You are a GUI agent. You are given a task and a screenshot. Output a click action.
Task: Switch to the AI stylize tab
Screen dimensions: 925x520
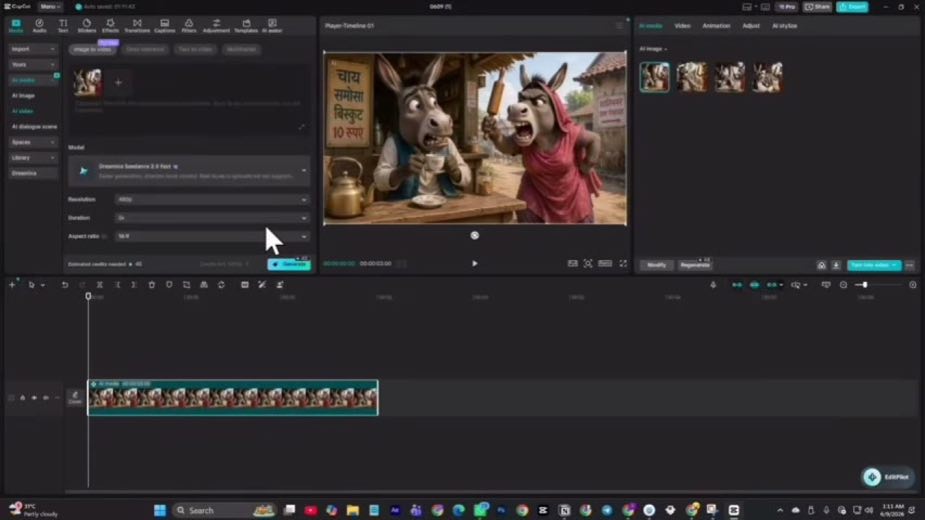pos(785,26)
